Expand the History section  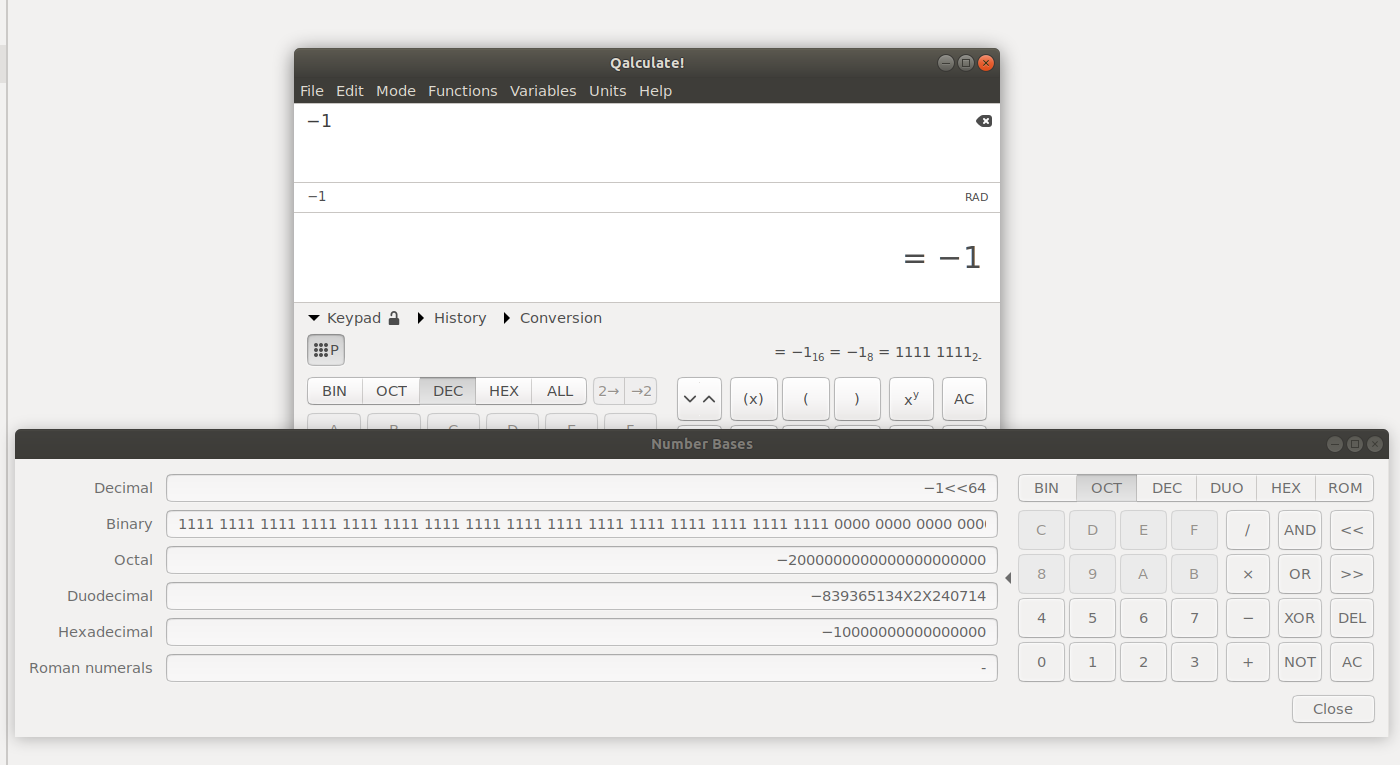pyautogui.click(x=451, y=318)
